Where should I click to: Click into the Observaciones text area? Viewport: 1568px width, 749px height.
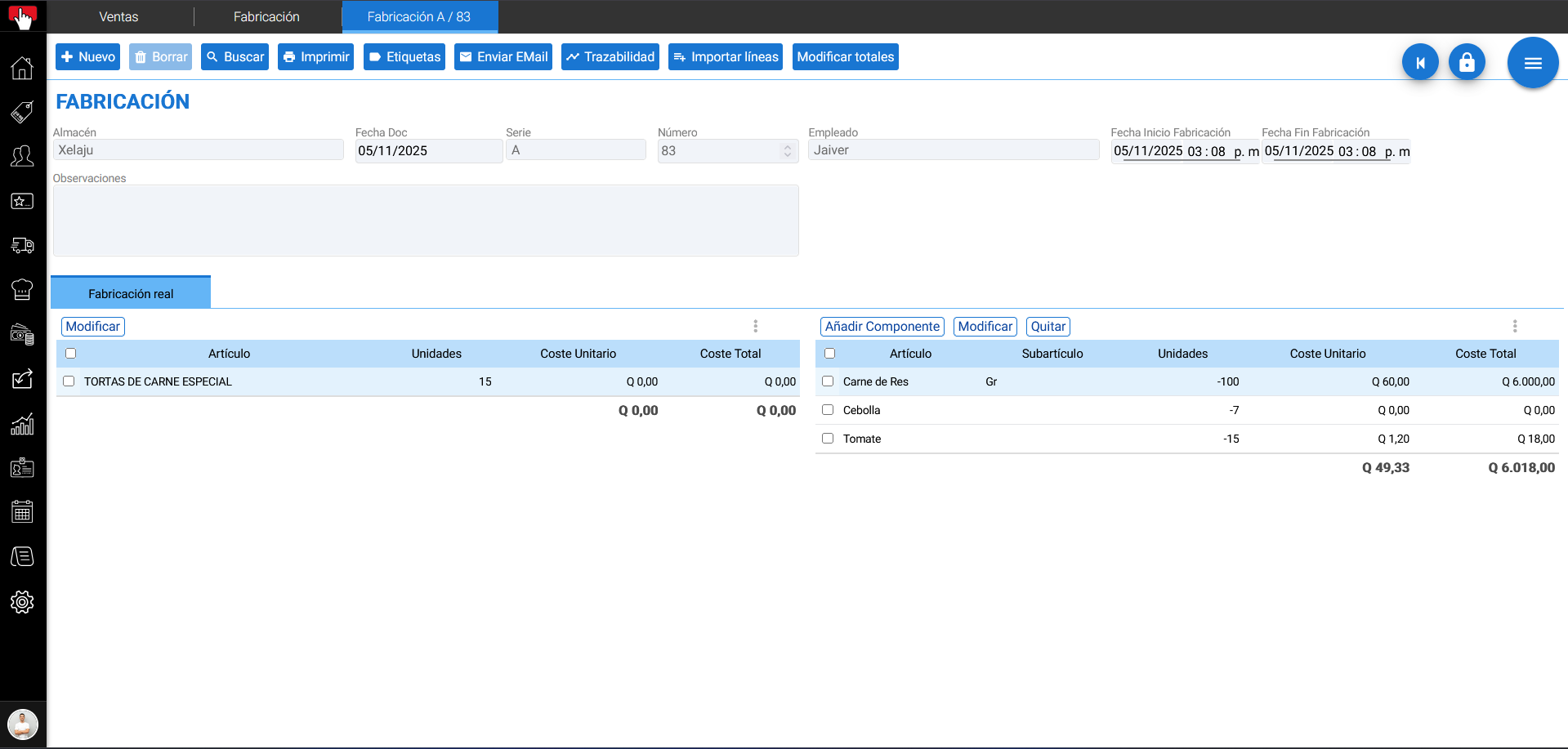[x=425, y=221]
